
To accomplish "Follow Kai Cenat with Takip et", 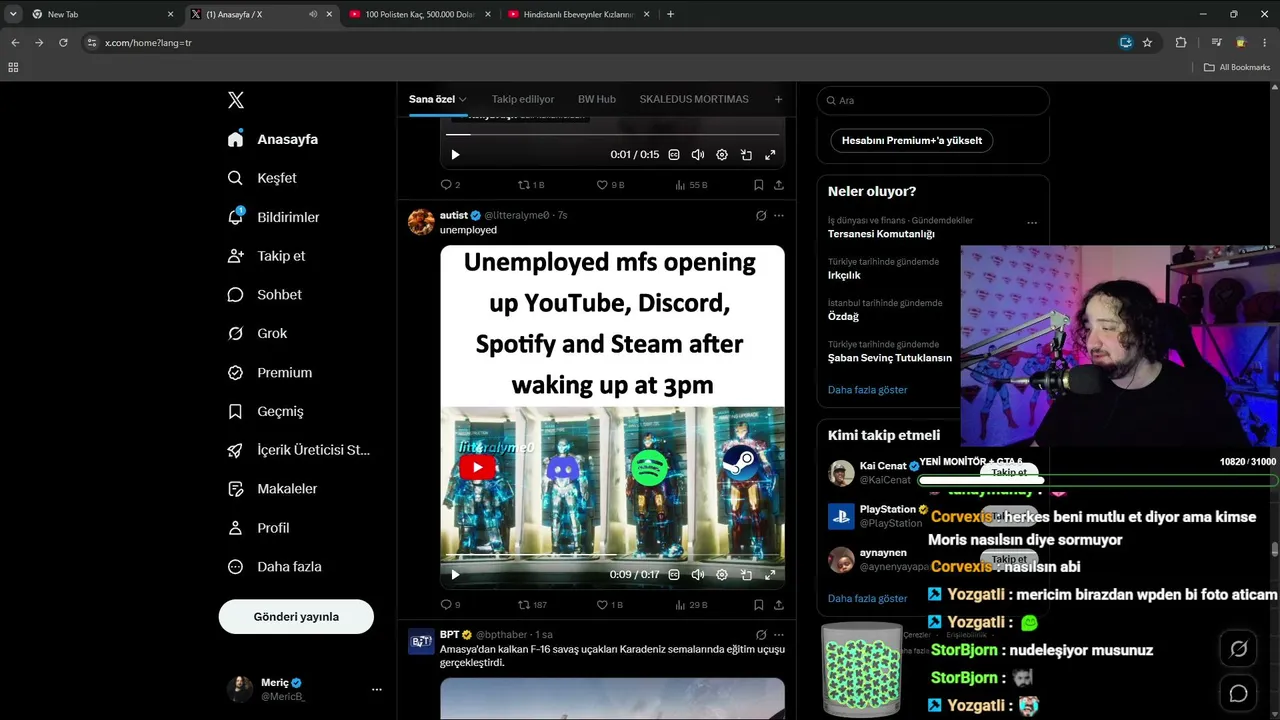I will tap(1009, 472).
